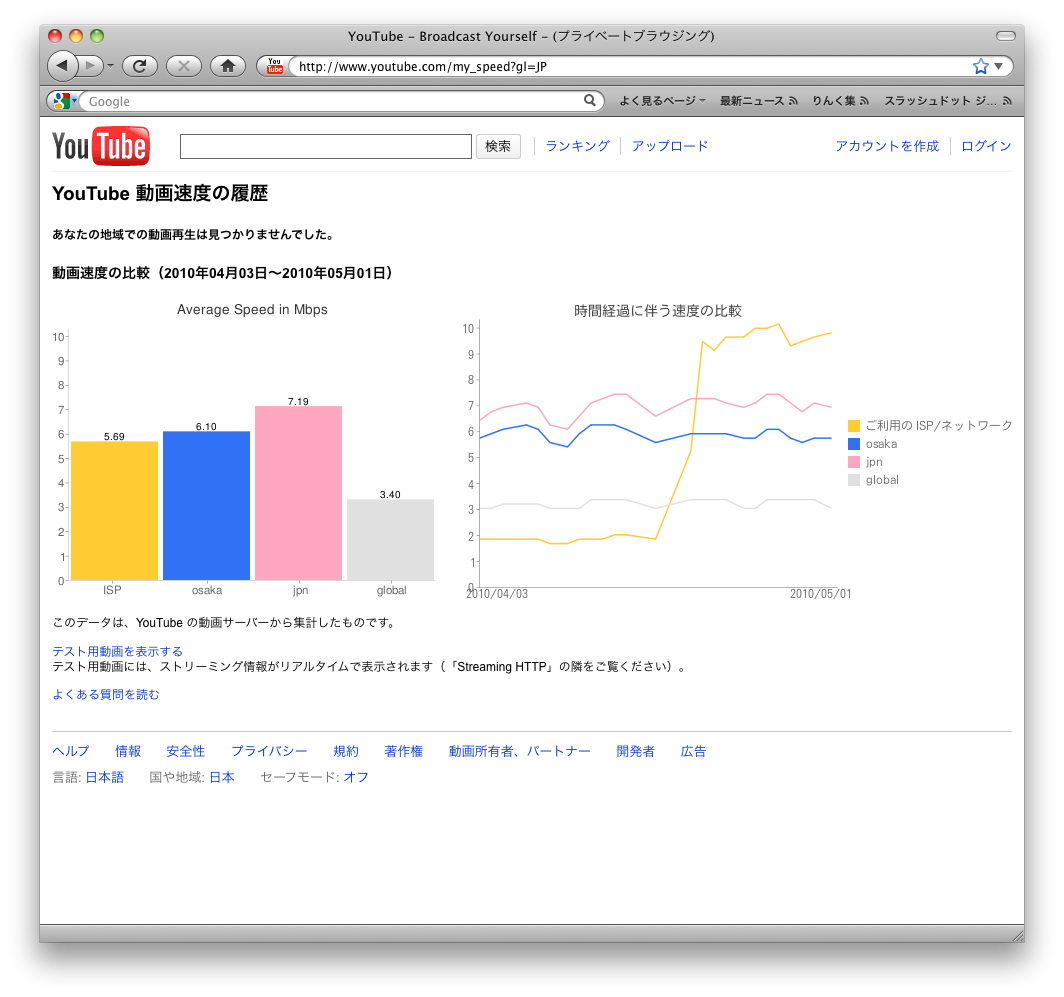This screenshot has width=1064, height=997.
Task: Click the pink jpn bar in chart
Action: tap(299, 493)
